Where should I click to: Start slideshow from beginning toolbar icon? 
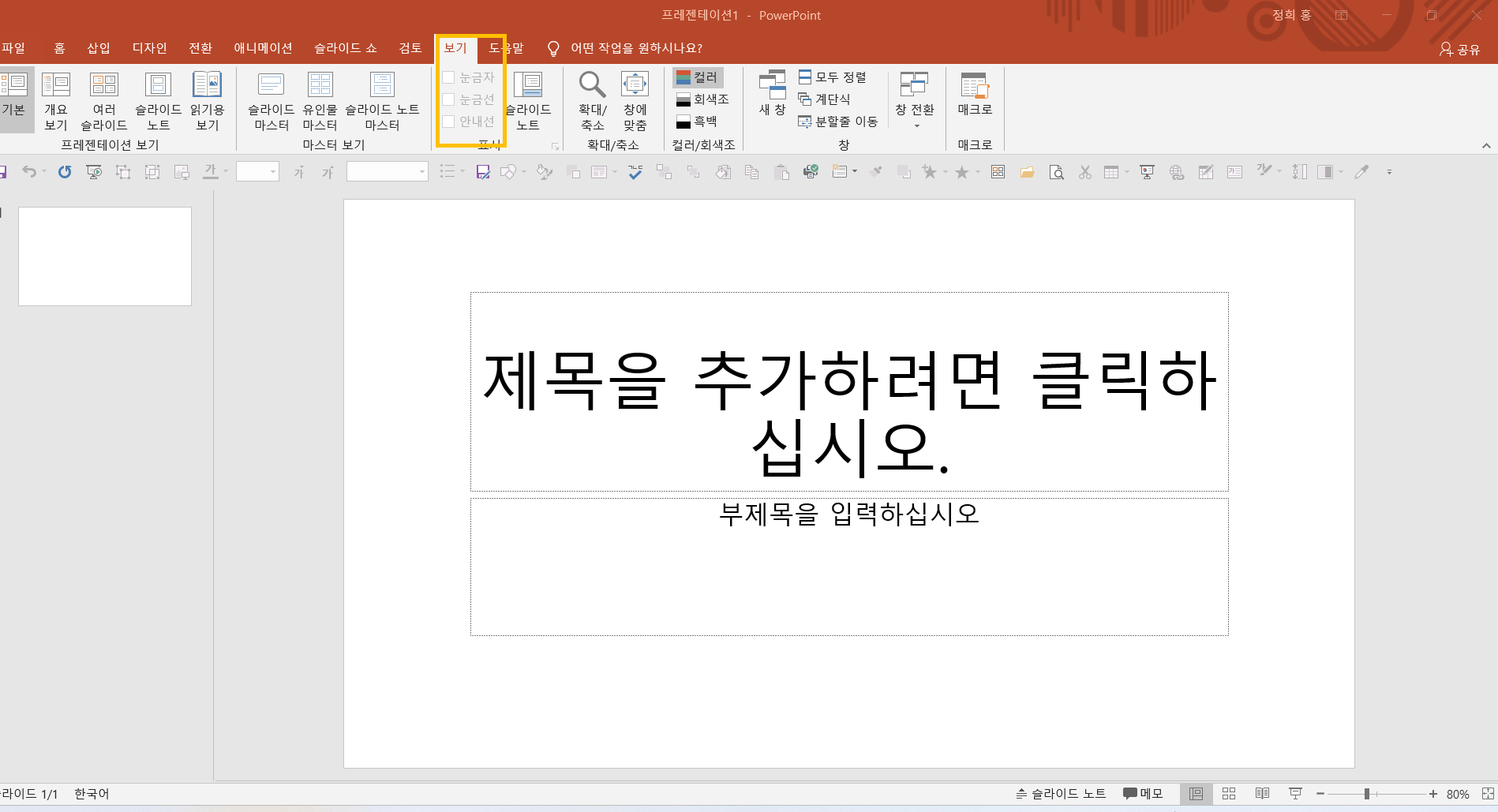(x=94, y=172)
